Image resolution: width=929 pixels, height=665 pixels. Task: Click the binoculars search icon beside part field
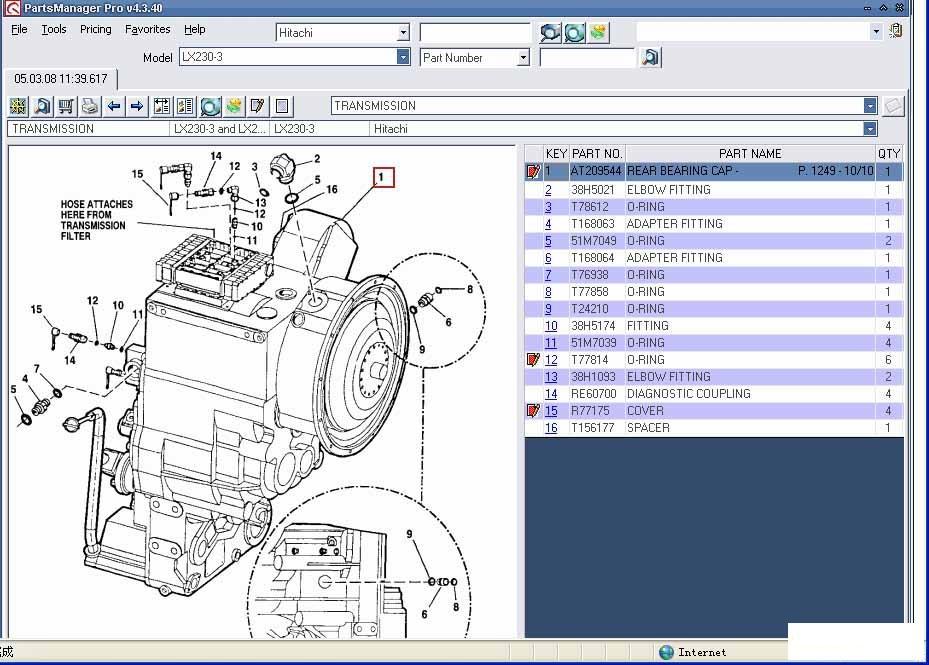651,57
